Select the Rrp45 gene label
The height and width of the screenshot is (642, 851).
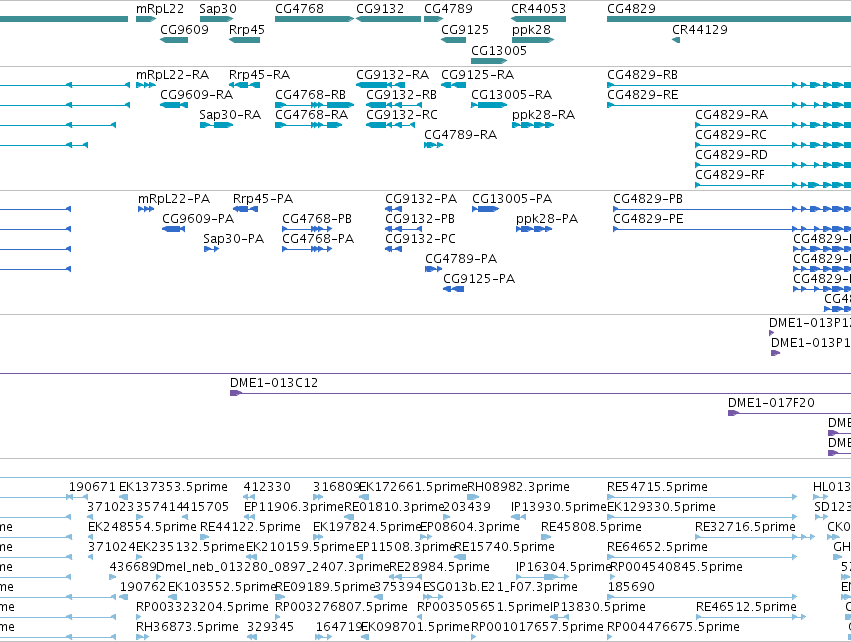246,29
